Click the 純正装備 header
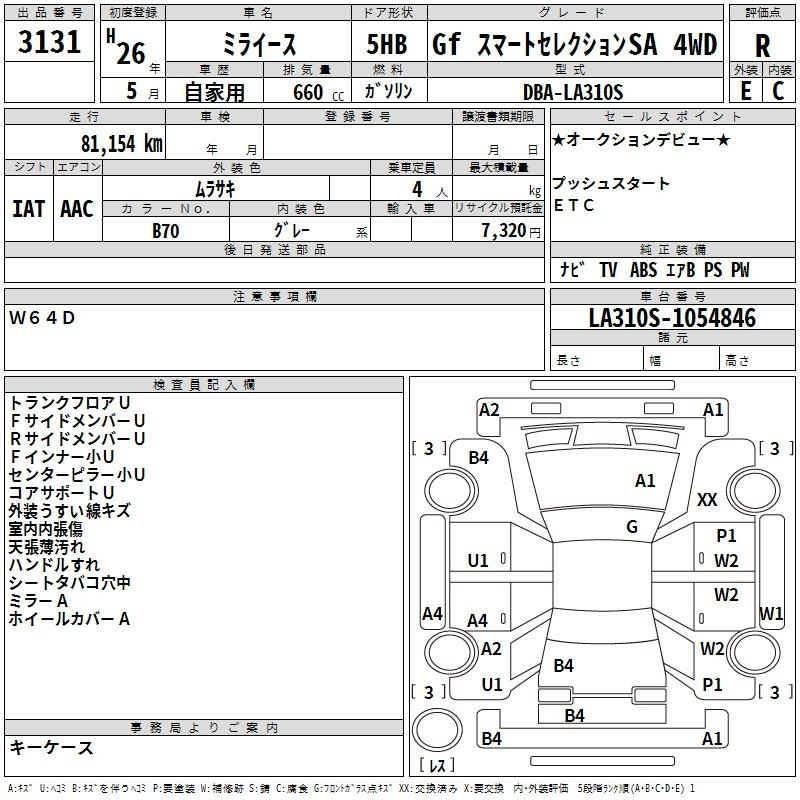The width and height of the screenshot is (800, 800). click(672, 249)
